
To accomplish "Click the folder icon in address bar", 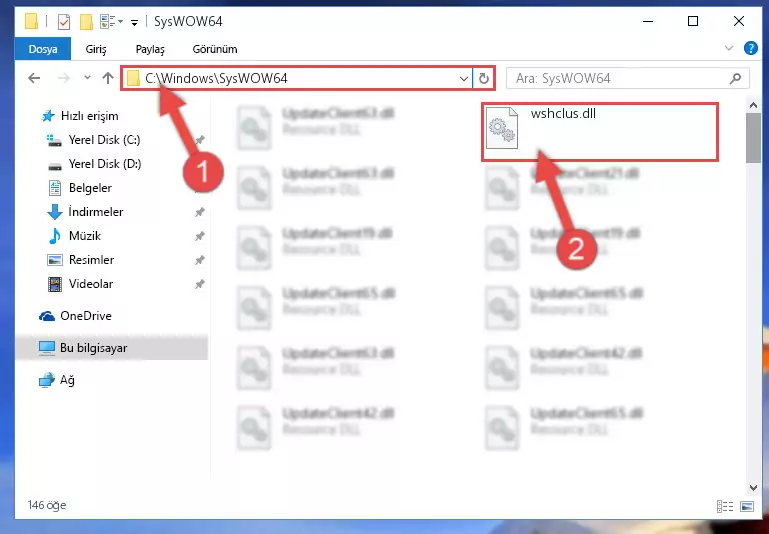I will coord(133,78).
